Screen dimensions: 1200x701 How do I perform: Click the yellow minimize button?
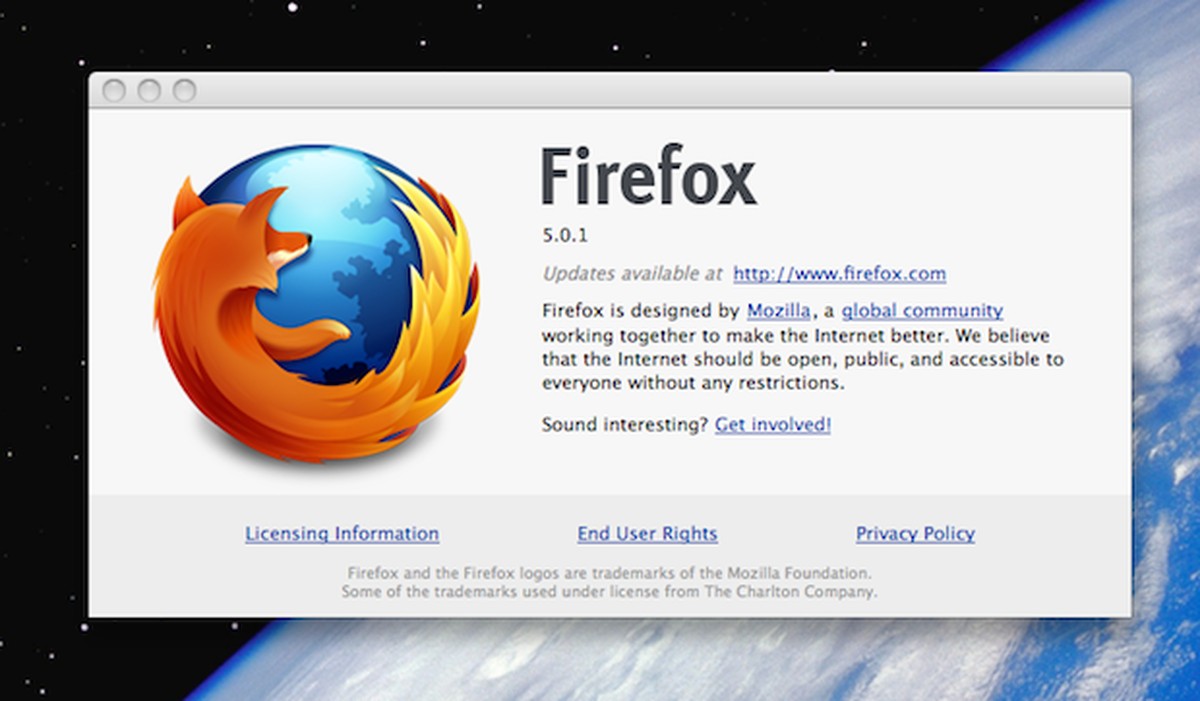pos(148,89)
